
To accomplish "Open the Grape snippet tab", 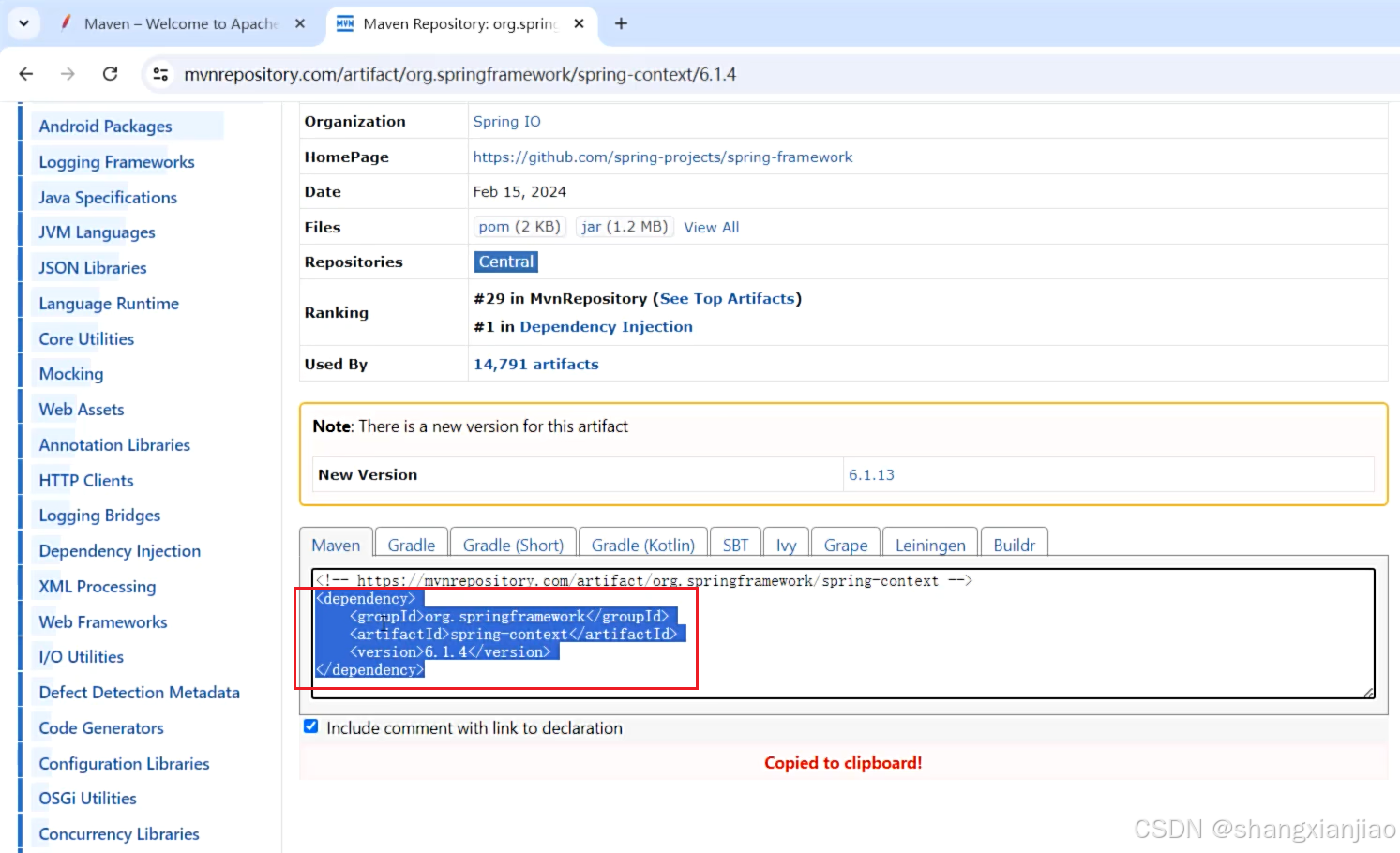I will (846, 545).
